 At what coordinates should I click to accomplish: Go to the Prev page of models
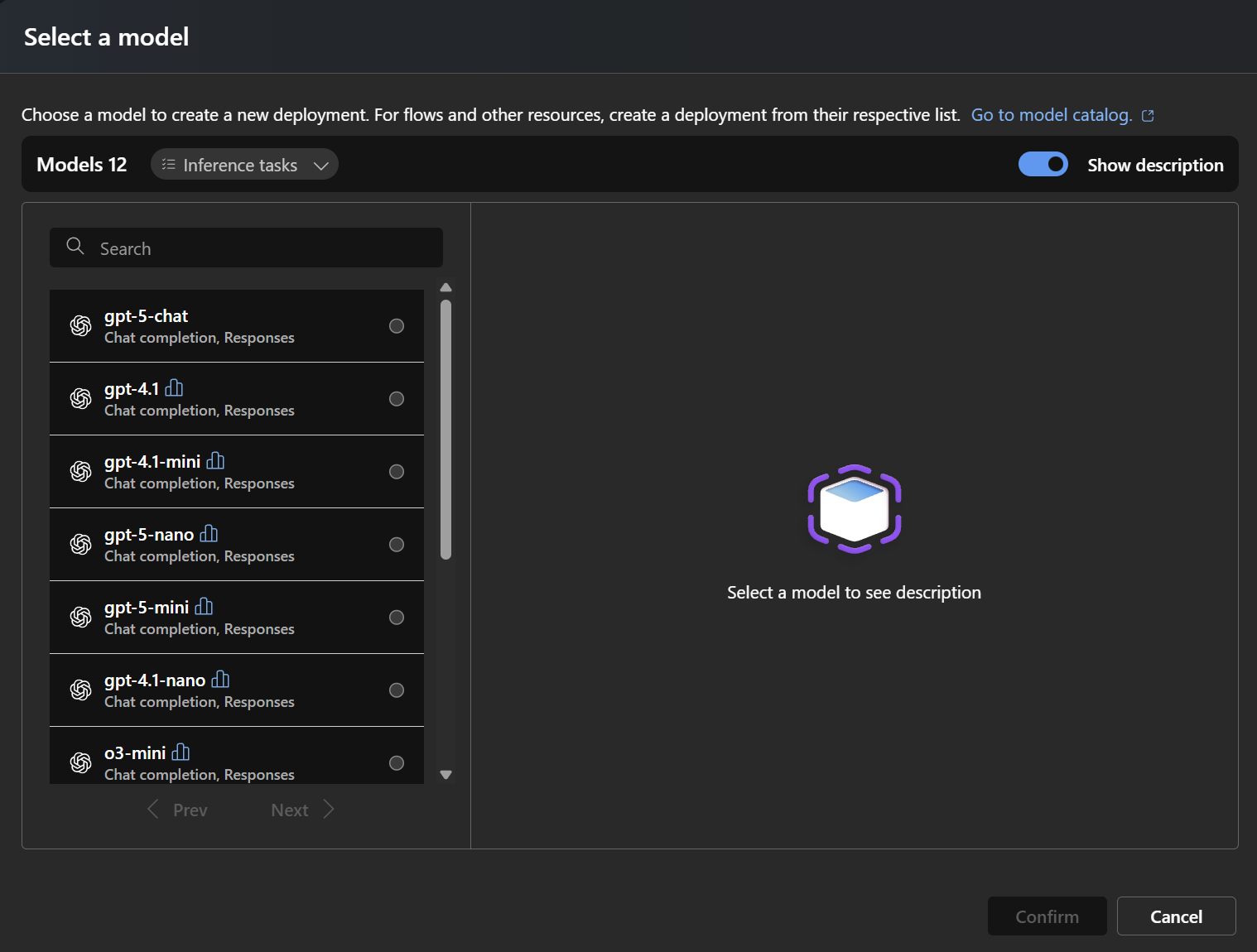(177, 810)
